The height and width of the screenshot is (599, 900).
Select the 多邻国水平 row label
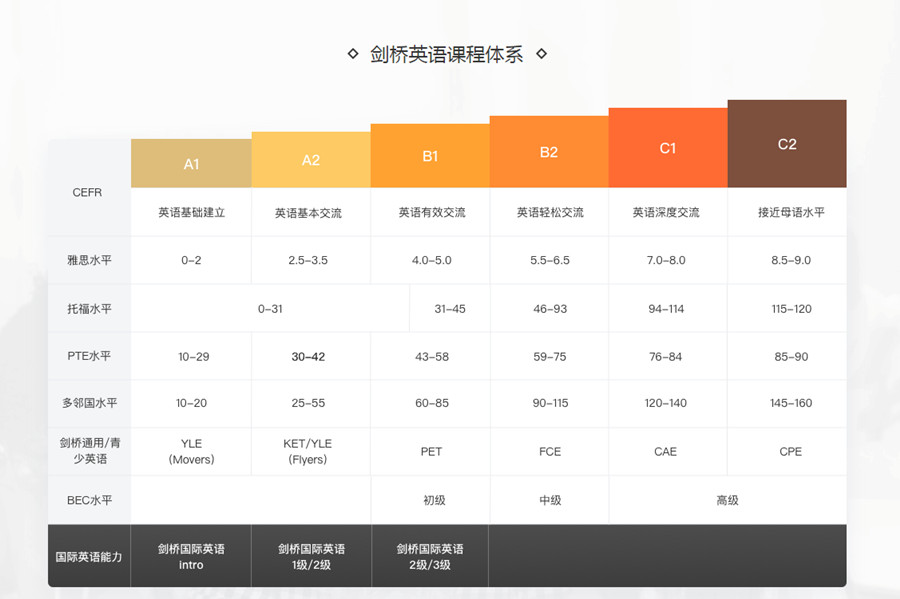point(89,403)
